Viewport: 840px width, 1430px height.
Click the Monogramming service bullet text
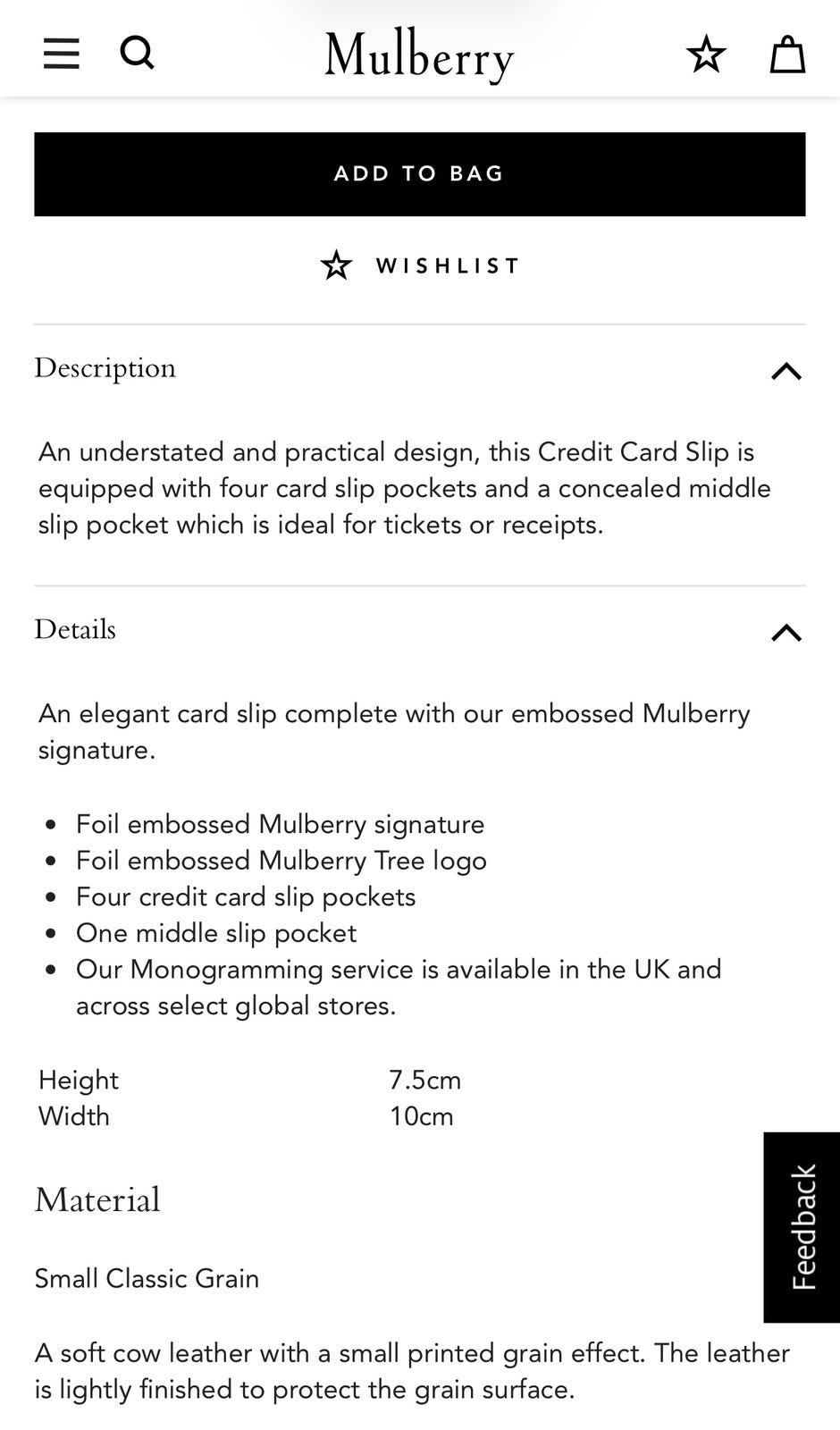point(398,987)
